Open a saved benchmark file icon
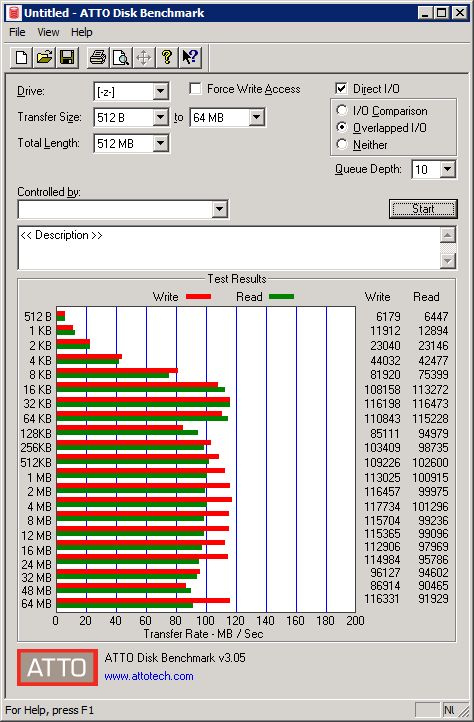The image size is (474, 722). [44, 58]
